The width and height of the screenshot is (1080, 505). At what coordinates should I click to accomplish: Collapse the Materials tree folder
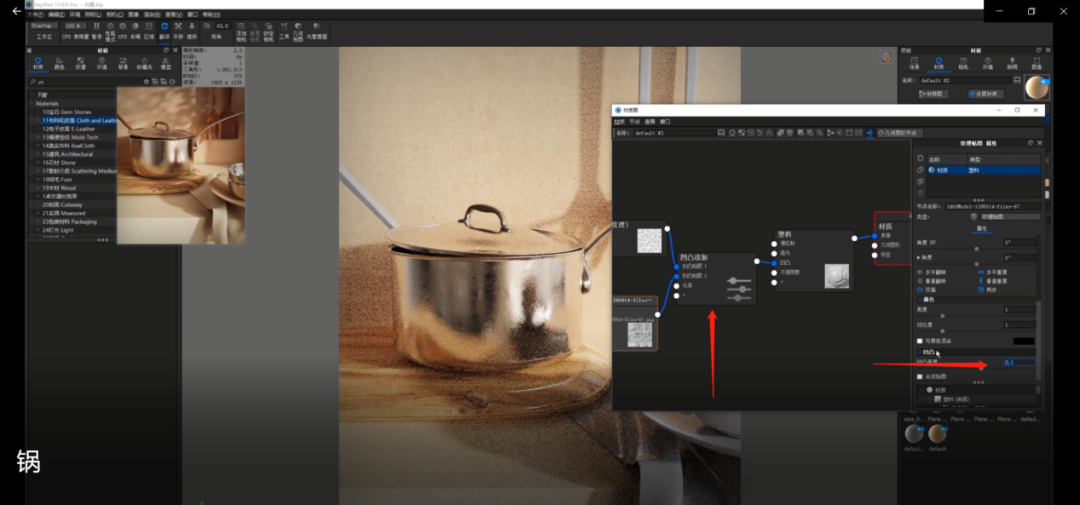(32, 103)
